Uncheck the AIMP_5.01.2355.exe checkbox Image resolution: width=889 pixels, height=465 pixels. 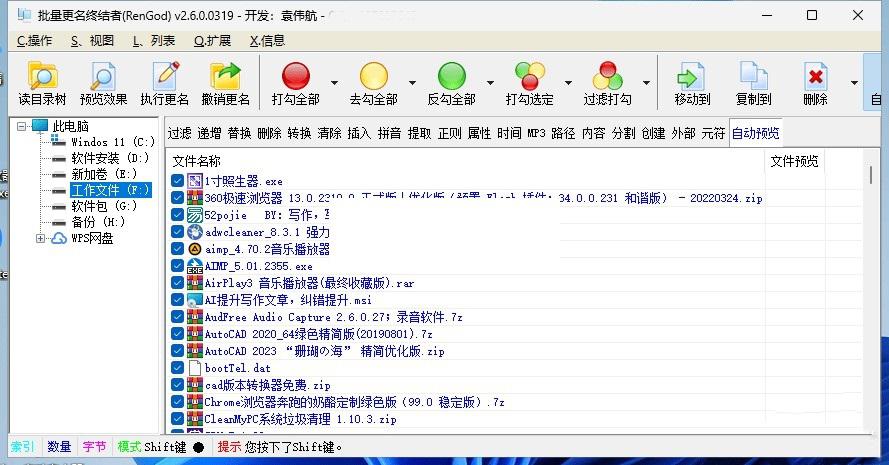click(178, 266)
